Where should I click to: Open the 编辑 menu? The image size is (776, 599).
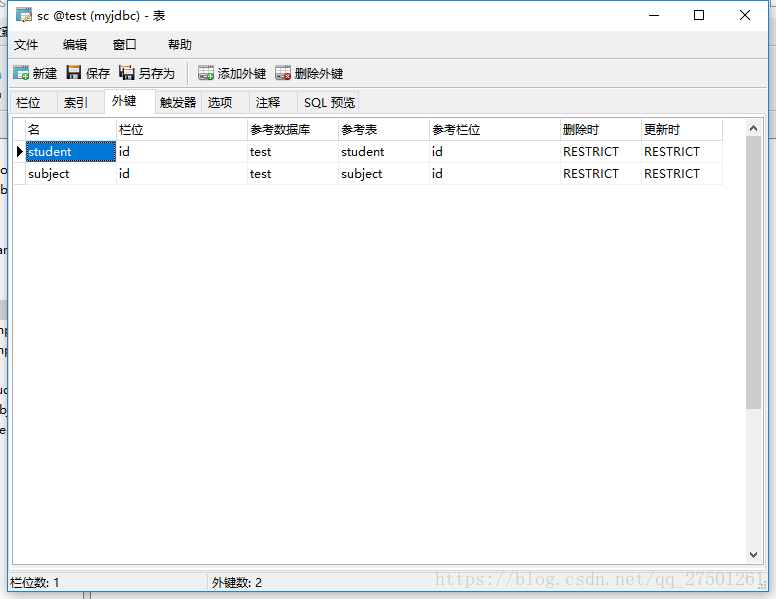[75, 45]
